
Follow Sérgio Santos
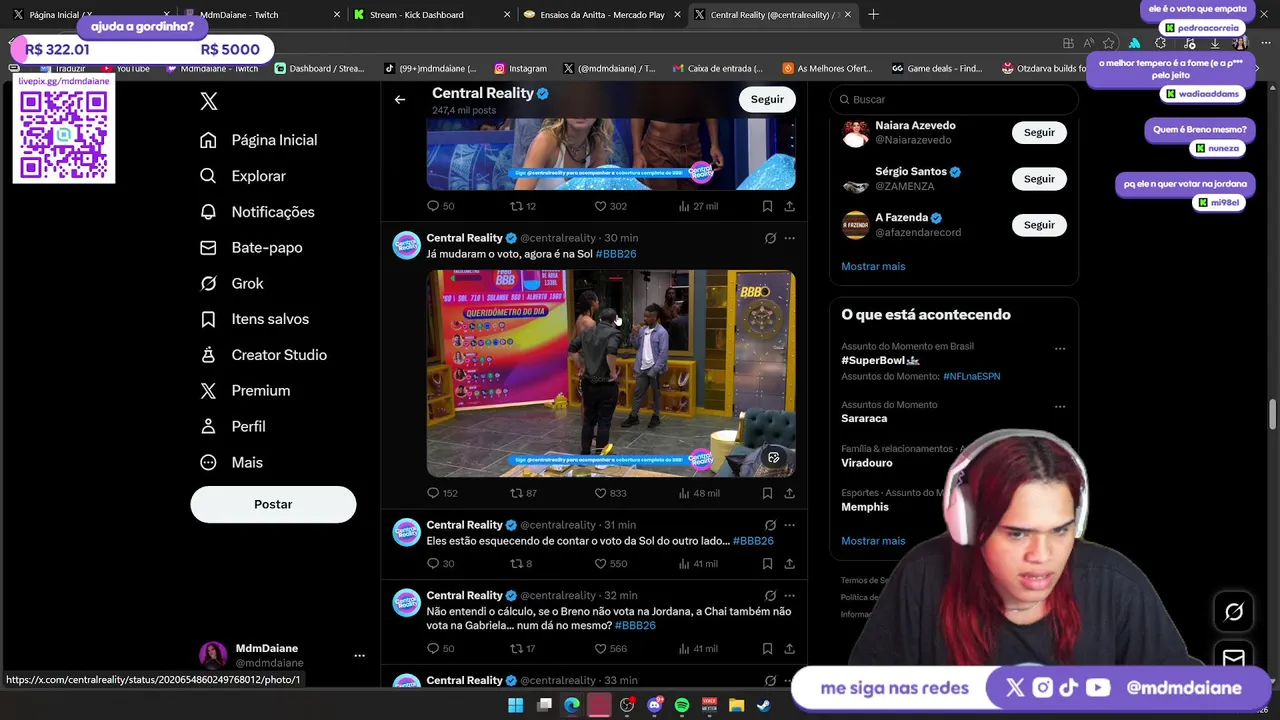(x=1039, y=178)
